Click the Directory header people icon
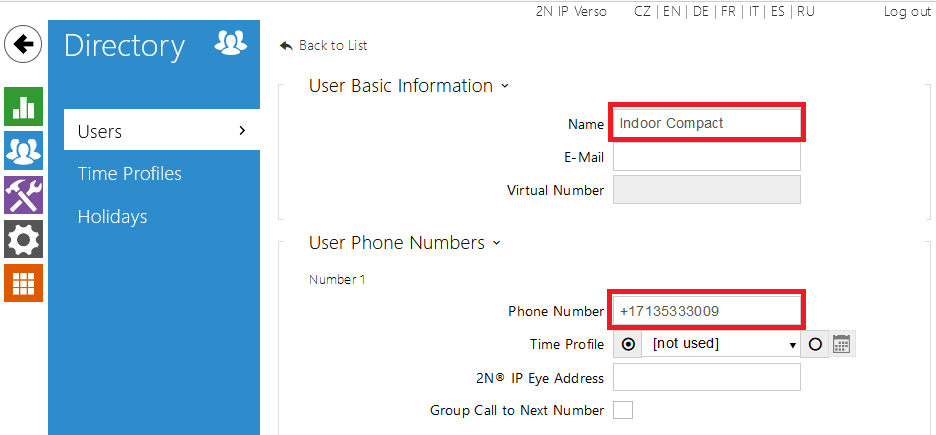The height and width of the screenshot is (435, 936). coord(230,43)
